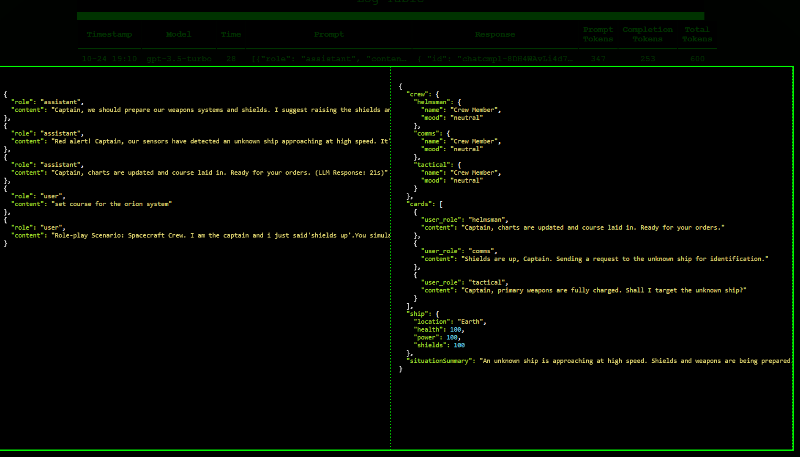This screenshot has width=800, height=457.
Task: Click the "cards": [ key in response JSON
Action: click(x=424, y=204)
